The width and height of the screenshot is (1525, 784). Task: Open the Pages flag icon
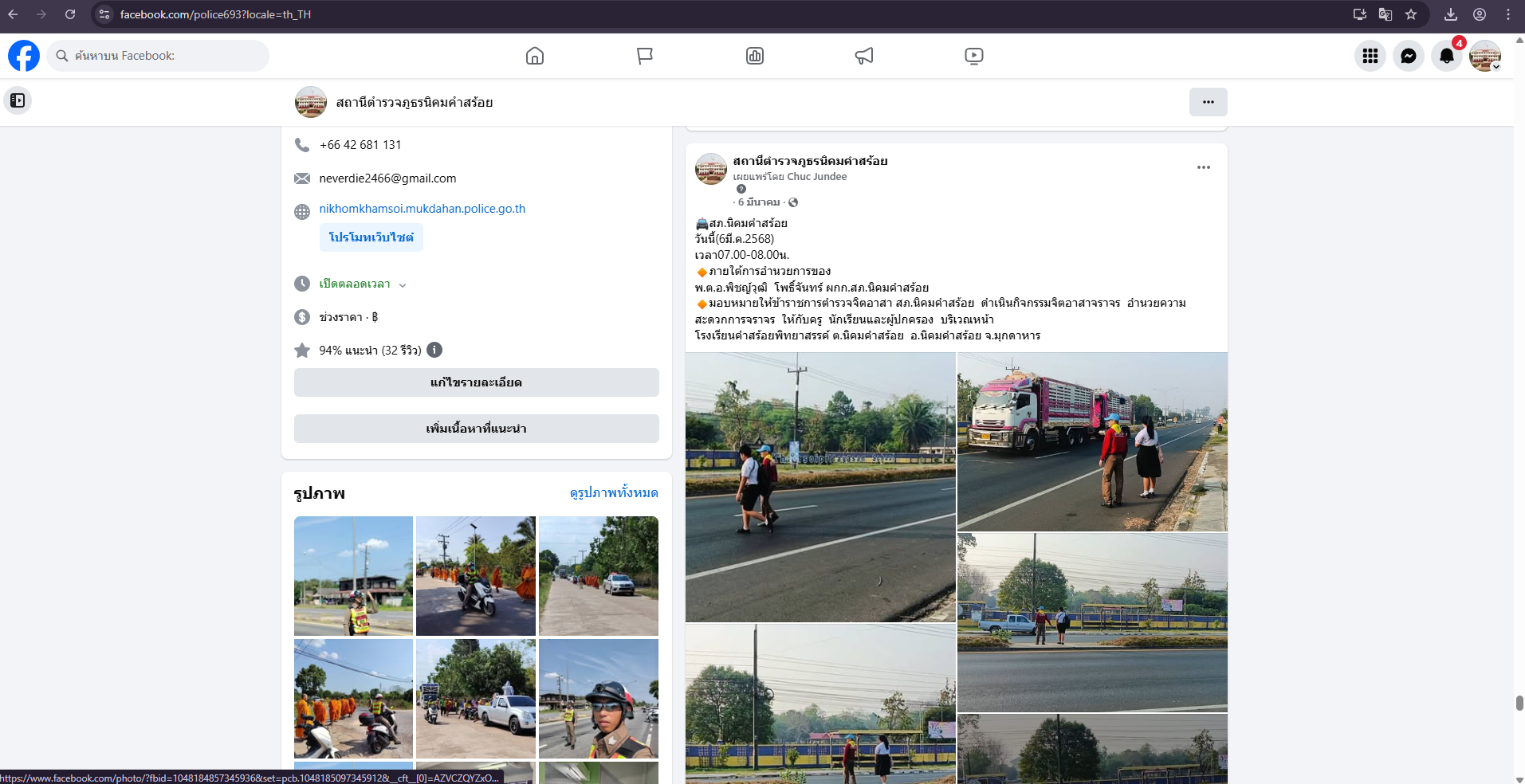point(645,56)
